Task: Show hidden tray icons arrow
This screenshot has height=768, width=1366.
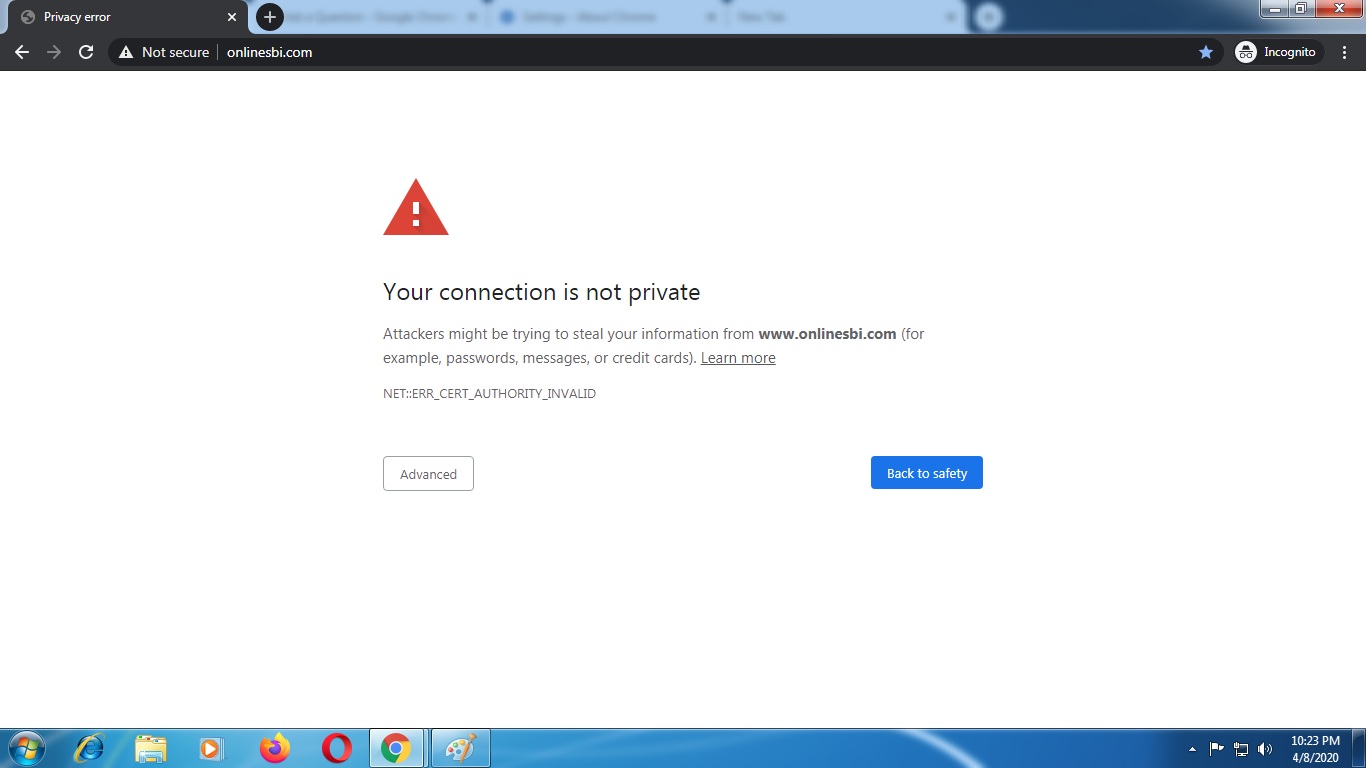Action: click(1192, 749)
